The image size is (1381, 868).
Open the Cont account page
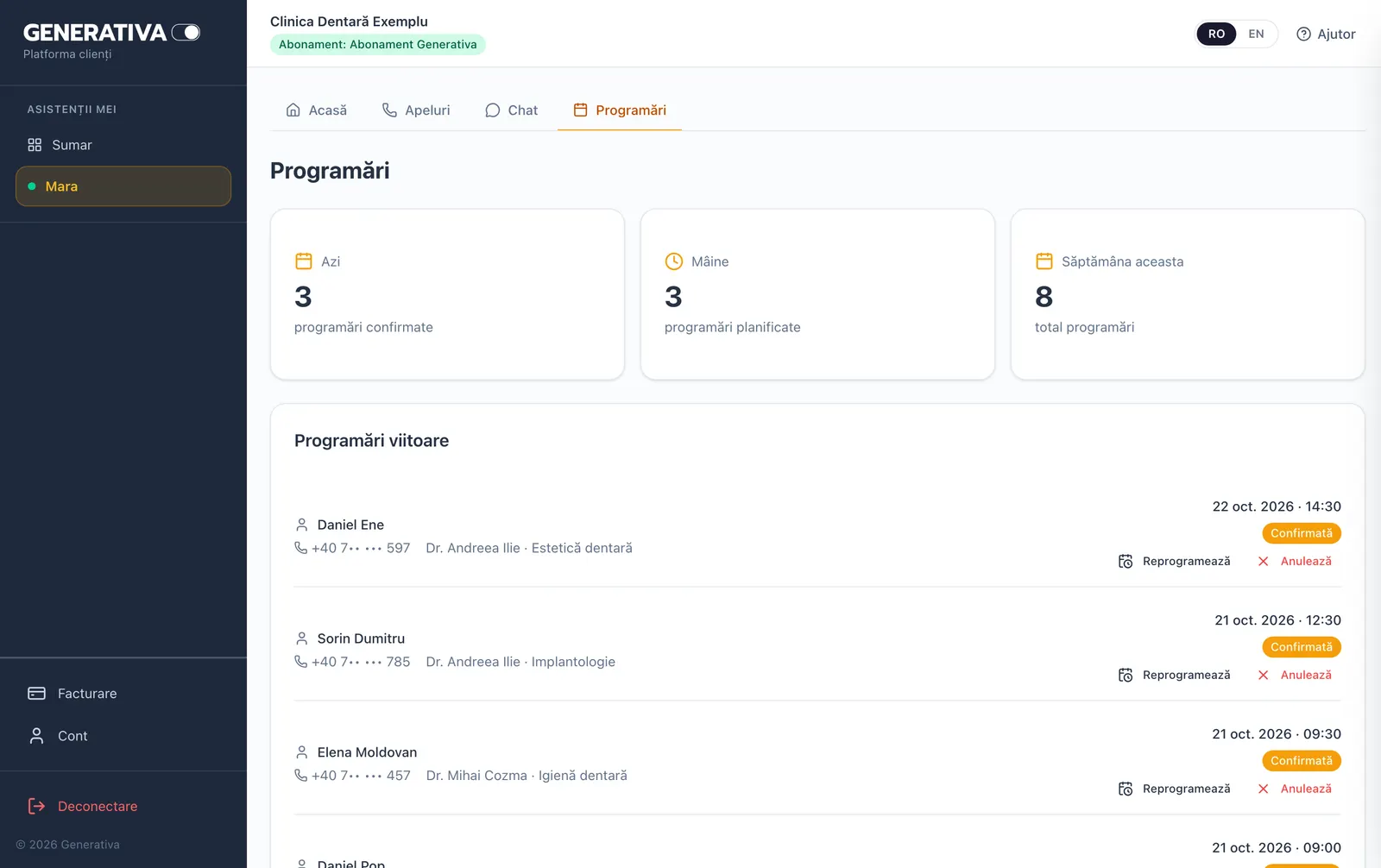coord(123,736)
